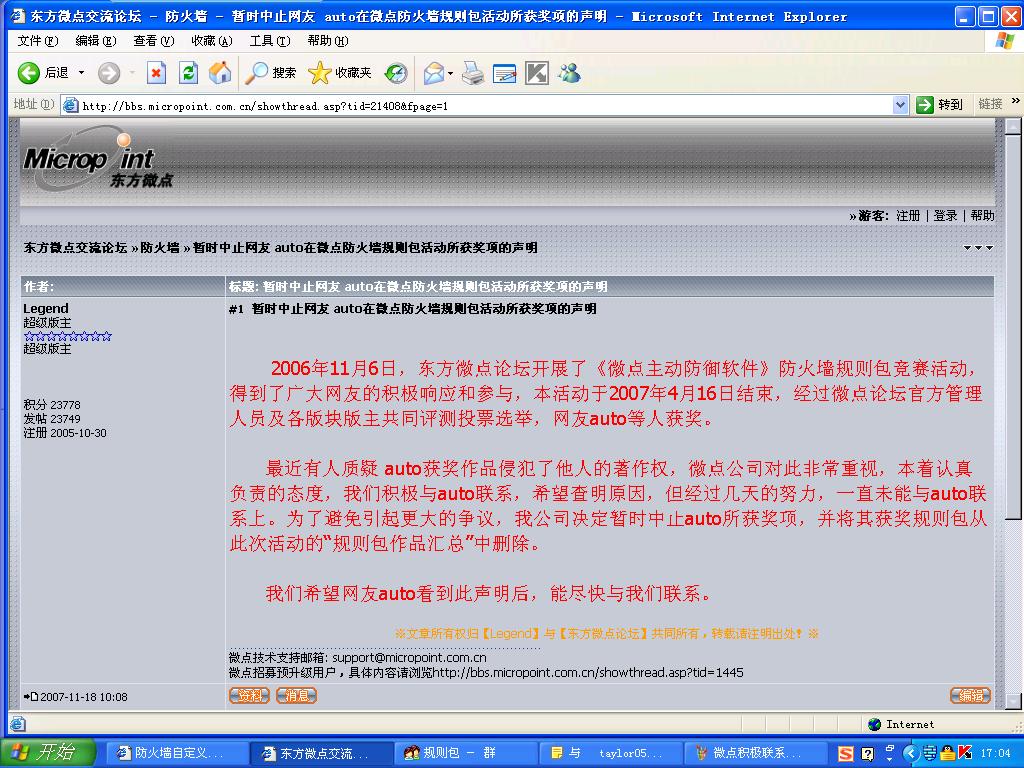Screen dimensions: 1024x768
Task: Click the 帮助 help link in forum header
Action: tap(982, 216)
